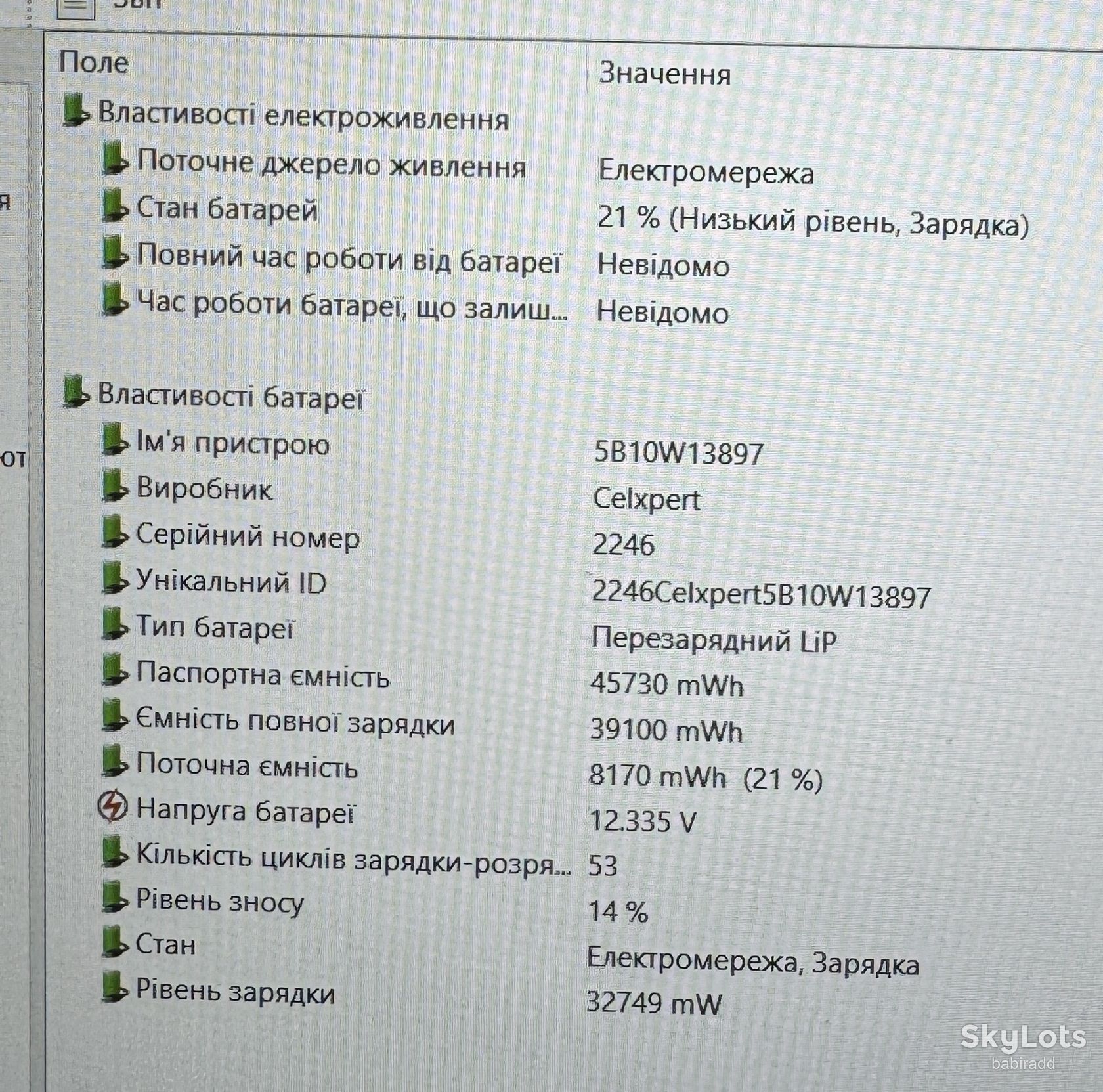Screen dimensions: 1103x1092
Task: Select battery voltage value 12.335 V
Action: pos(643,821)
